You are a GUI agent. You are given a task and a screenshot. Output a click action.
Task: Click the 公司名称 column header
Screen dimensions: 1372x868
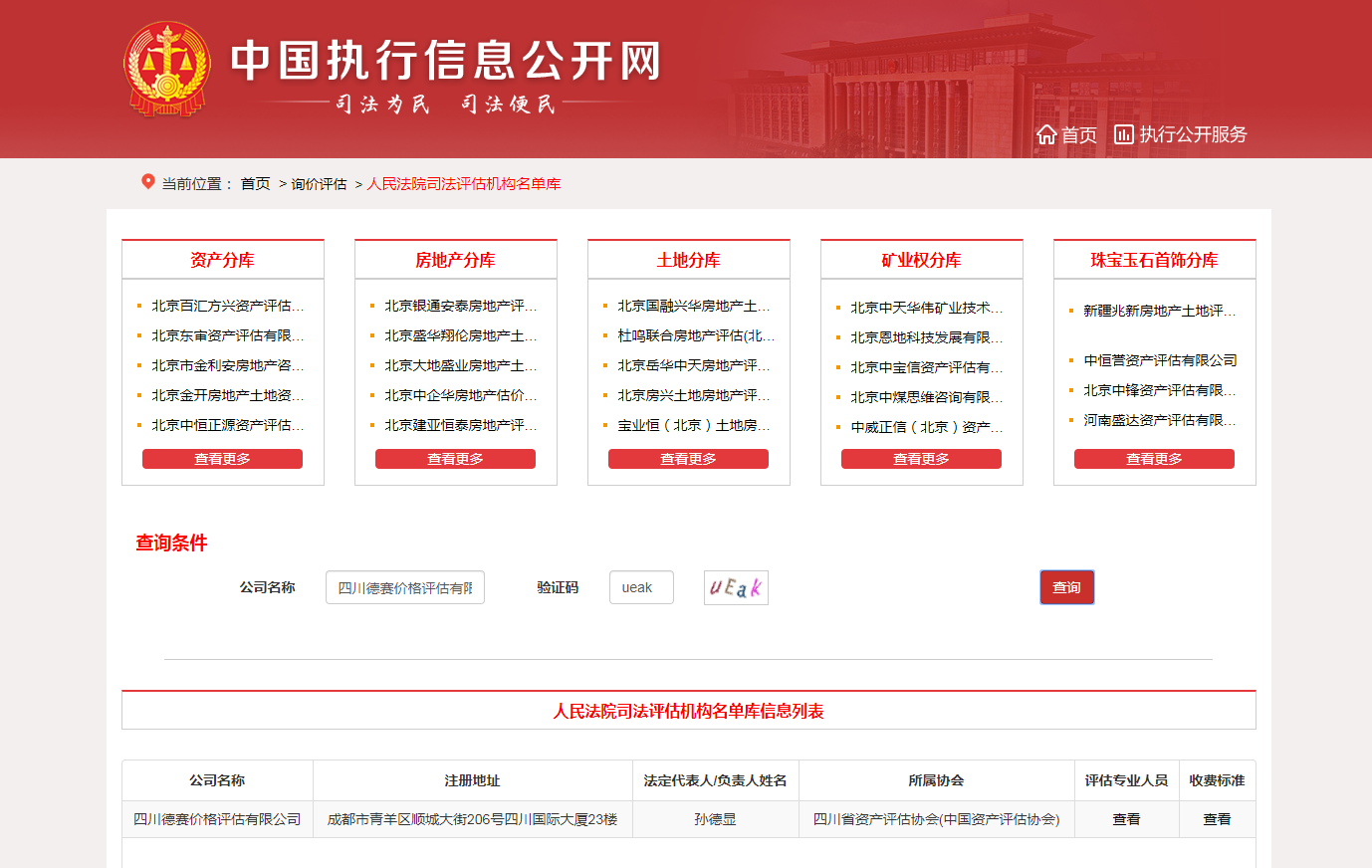pyautogui.click(x=217, y=780)
